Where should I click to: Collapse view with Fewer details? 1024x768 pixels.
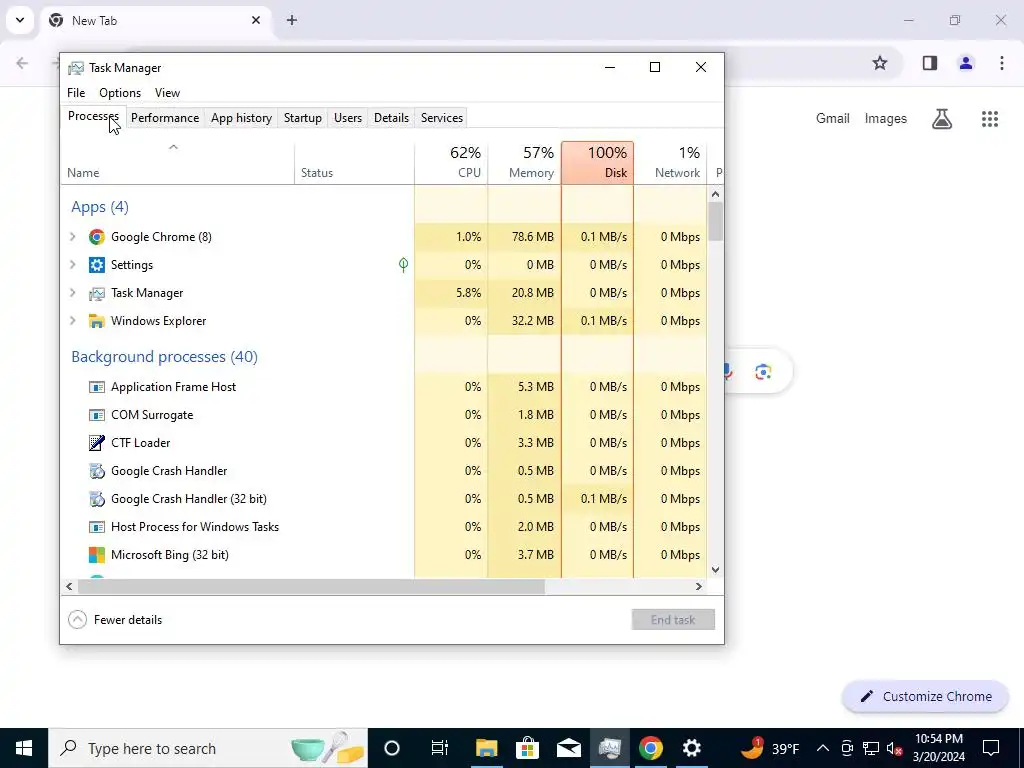116,620
